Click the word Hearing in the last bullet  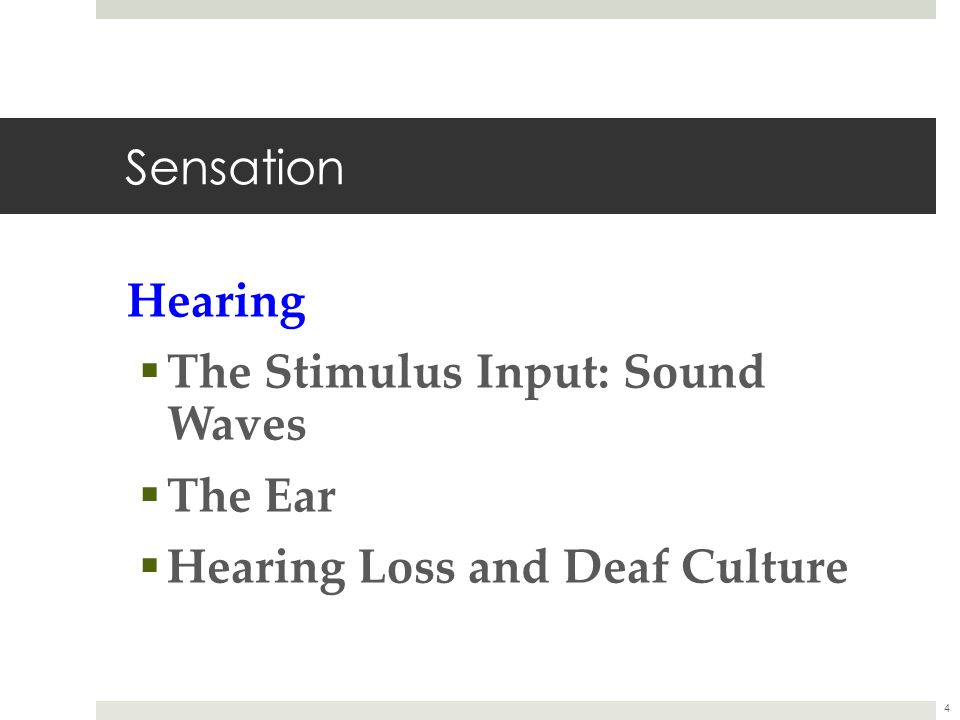pos(256,569)
